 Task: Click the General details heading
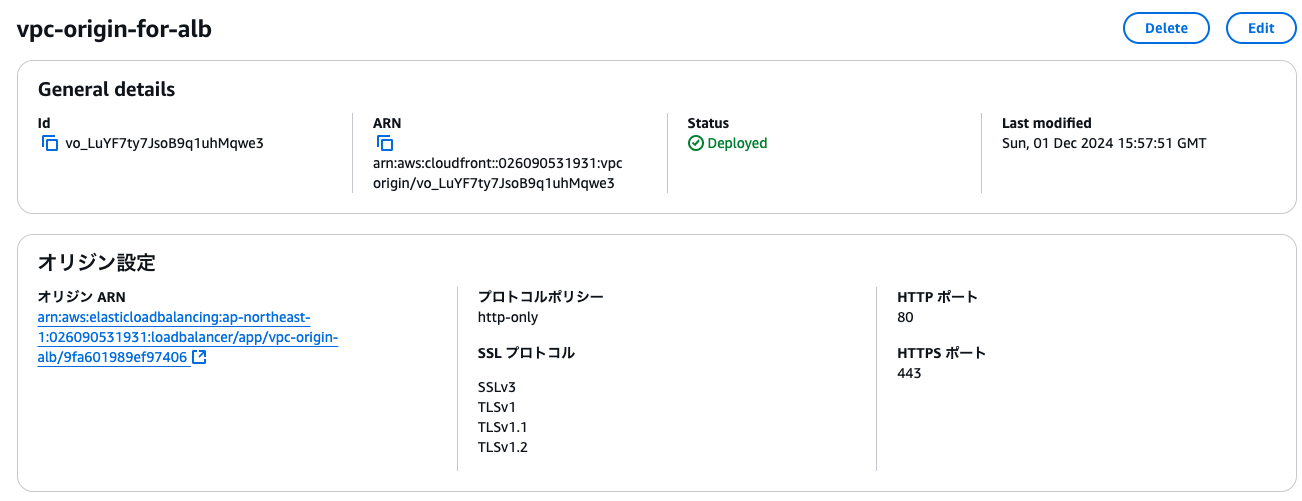pyautogui.click(x=106, y=89)
